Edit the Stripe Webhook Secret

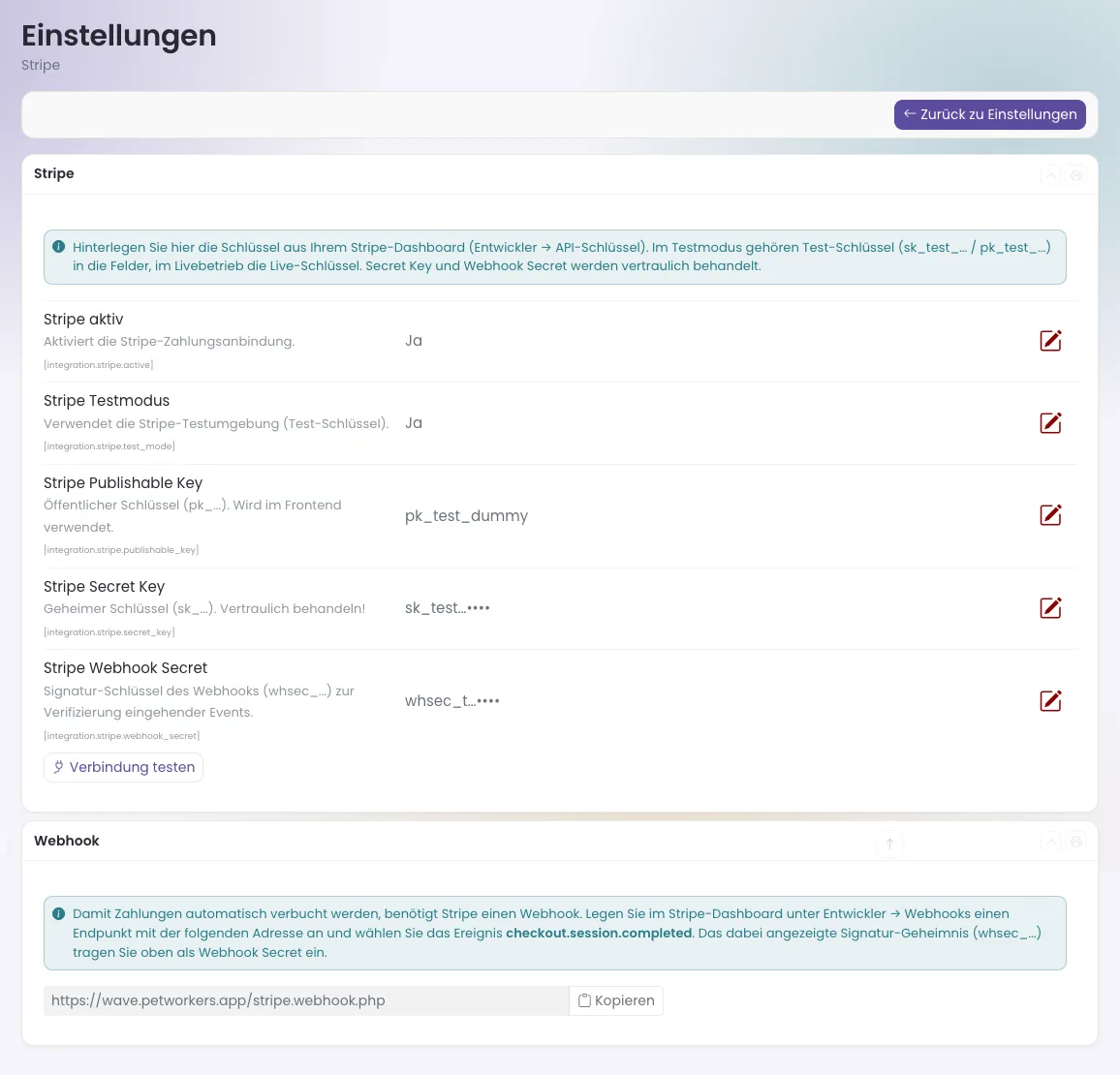(1050, 700)
